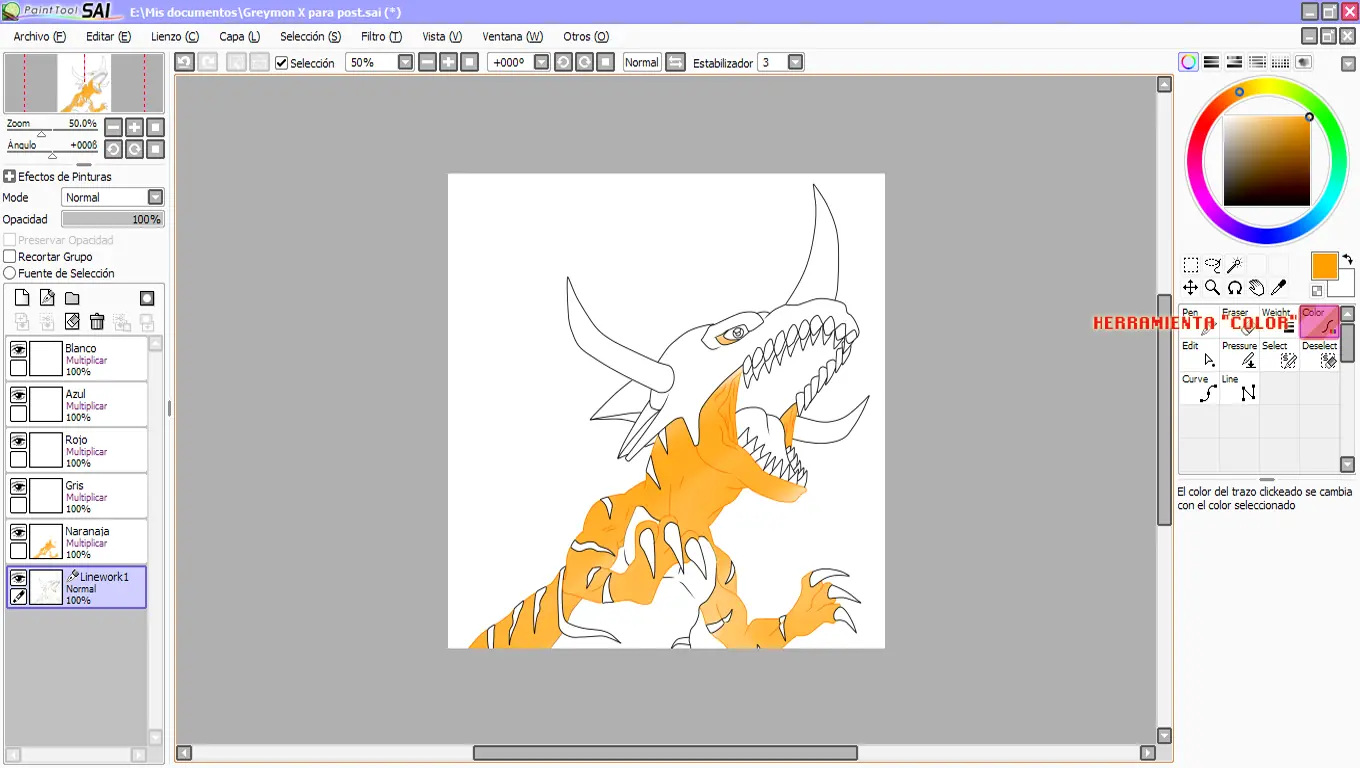Zoom in using navigator plus button
This screenshot has height=768, width=1360.
(134, 127)
